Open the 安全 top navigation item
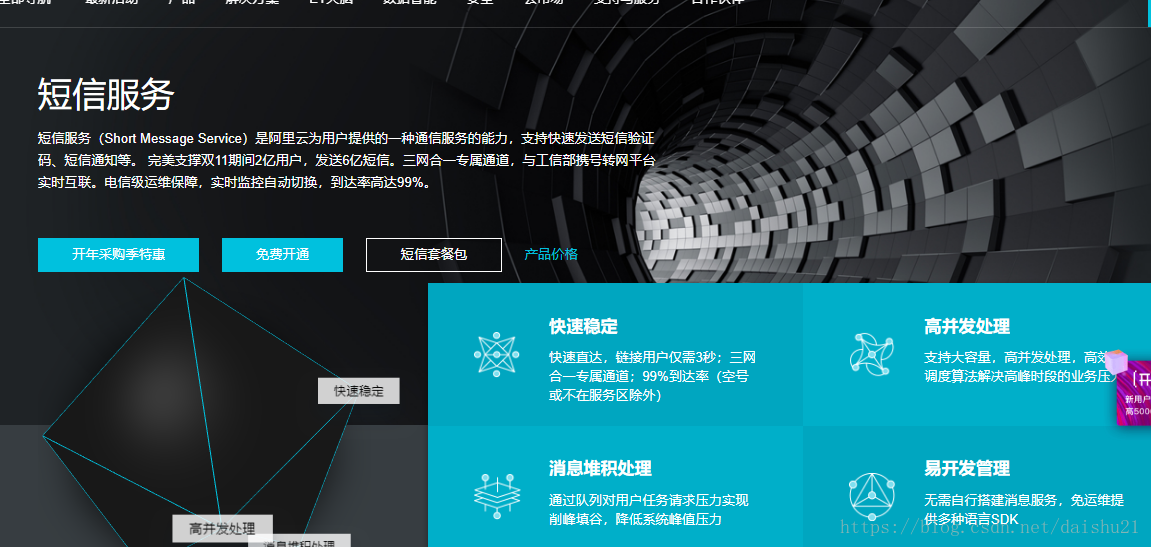The width and height of the screenshot is (1151, 547). coord(480,2)
